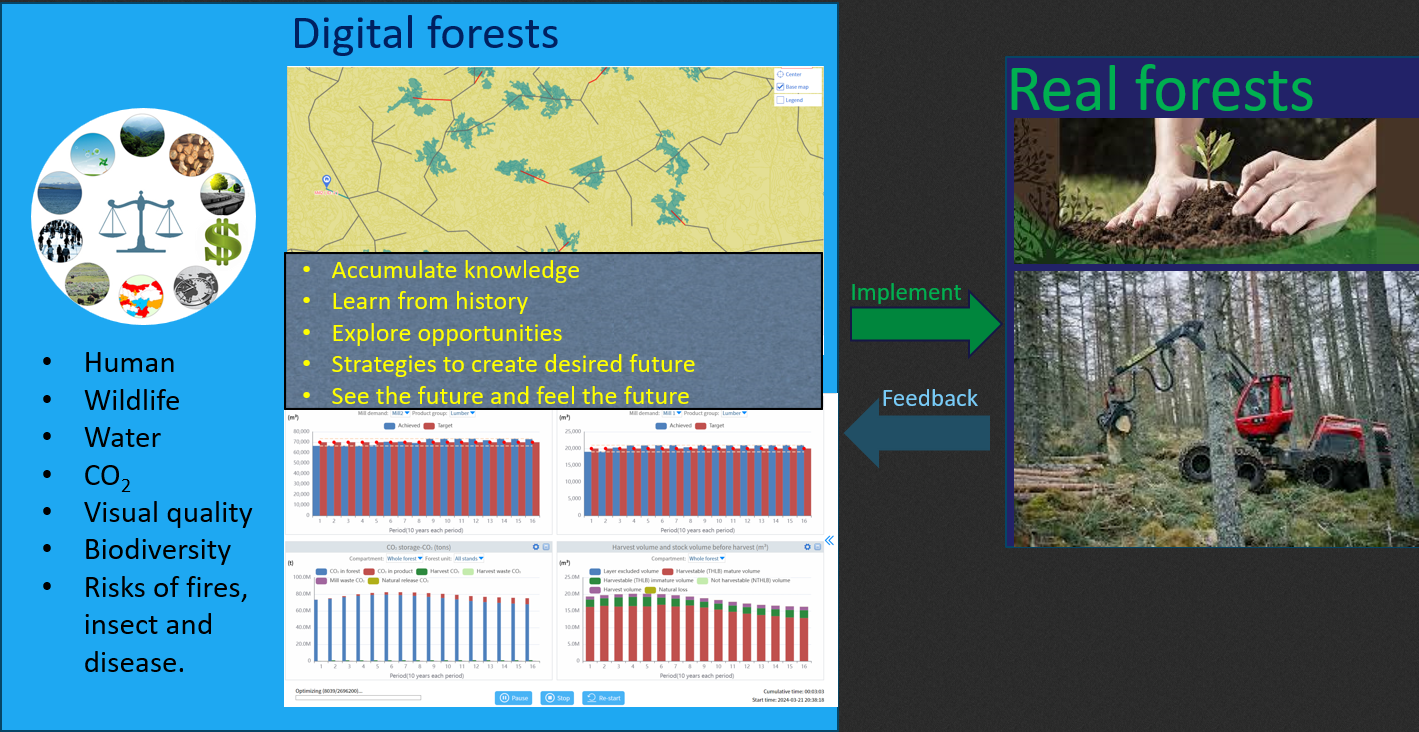Click the Explore opportunities bullet

tap(447, 333)
